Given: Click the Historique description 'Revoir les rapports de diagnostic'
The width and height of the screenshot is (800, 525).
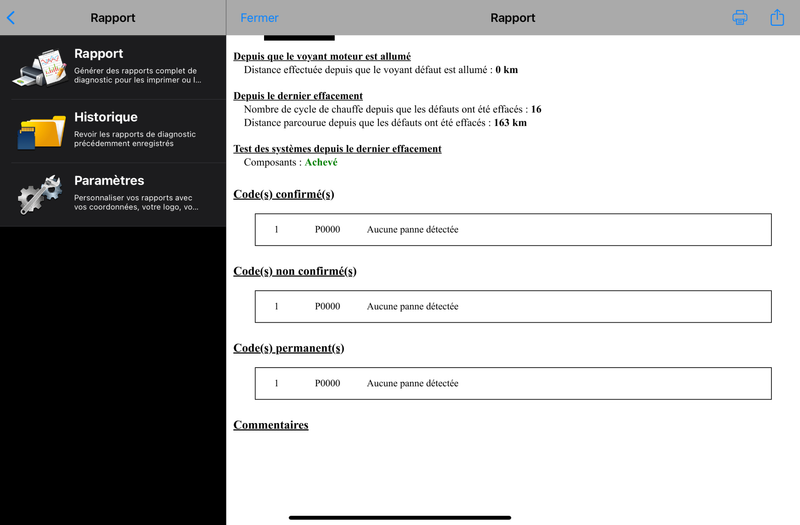Looking at the screenshot, I should (x=135, y=139).
